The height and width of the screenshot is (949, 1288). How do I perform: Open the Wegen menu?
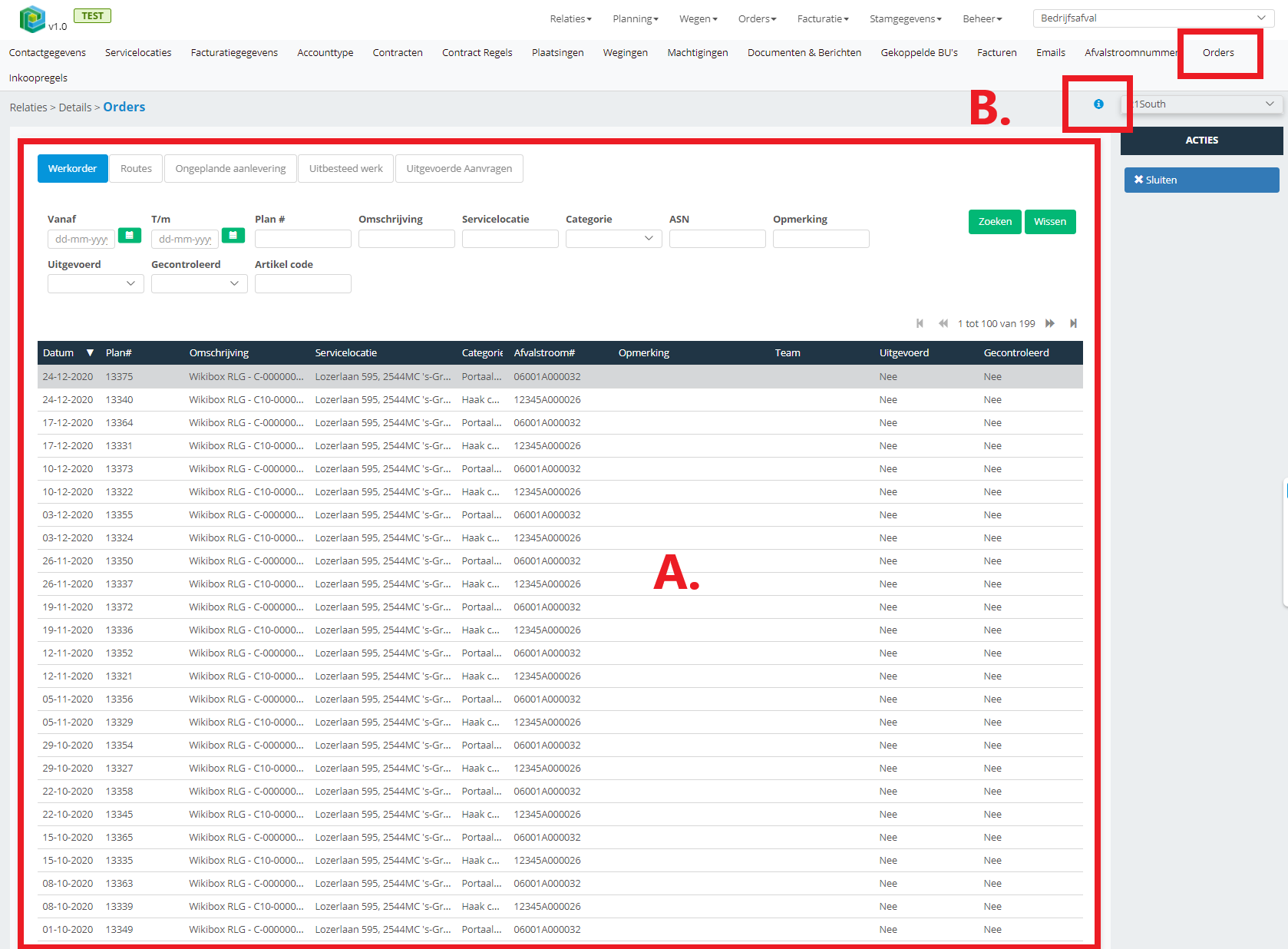coord(698,18)
